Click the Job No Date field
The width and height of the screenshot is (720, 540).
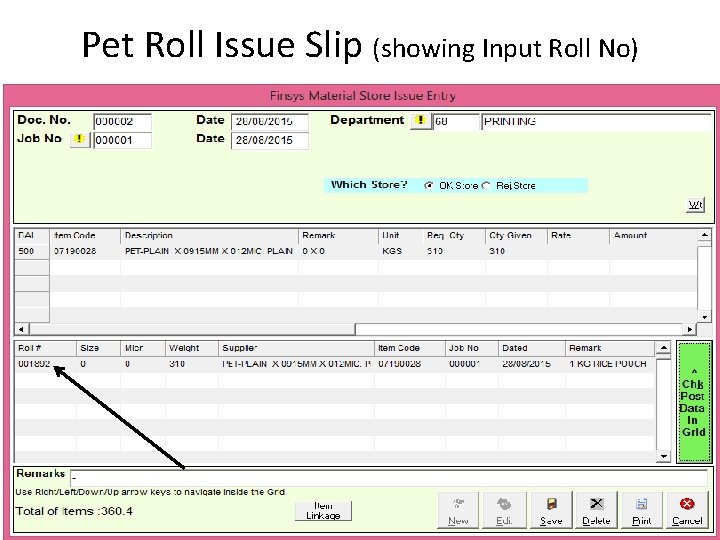270,140
